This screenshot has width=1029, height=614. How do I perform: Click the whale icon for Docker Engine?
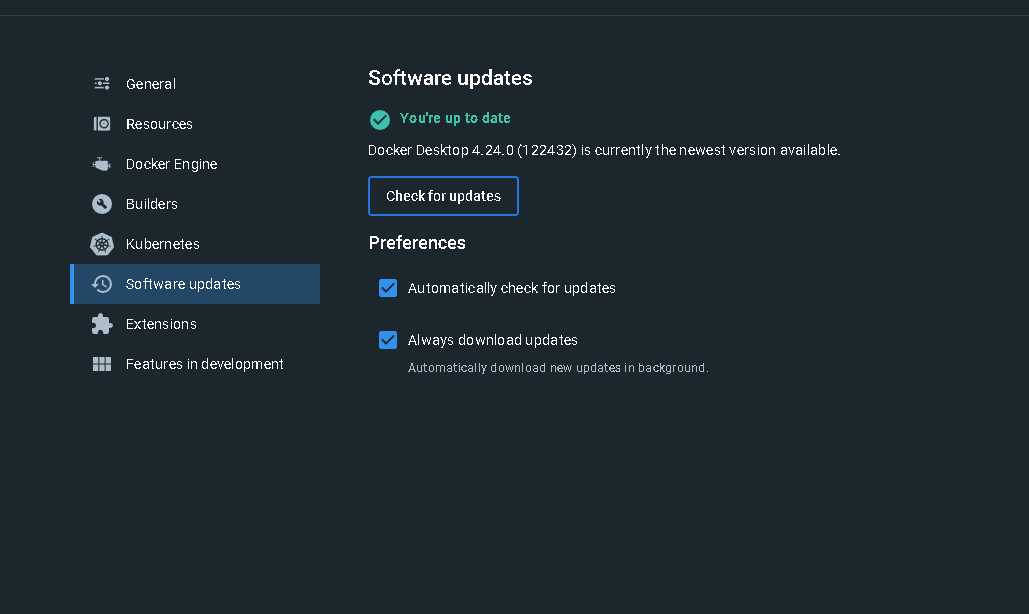(x=102, y=164)
